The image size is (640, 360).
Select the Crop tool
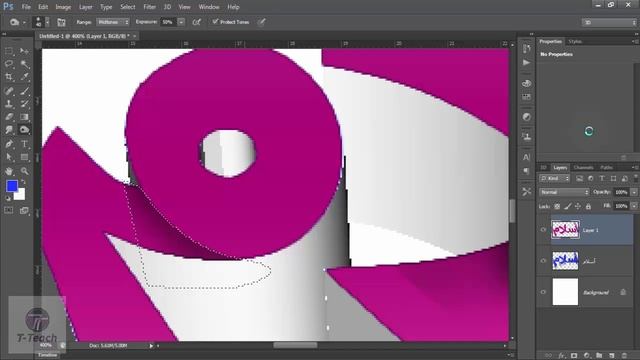click(9, 77)
